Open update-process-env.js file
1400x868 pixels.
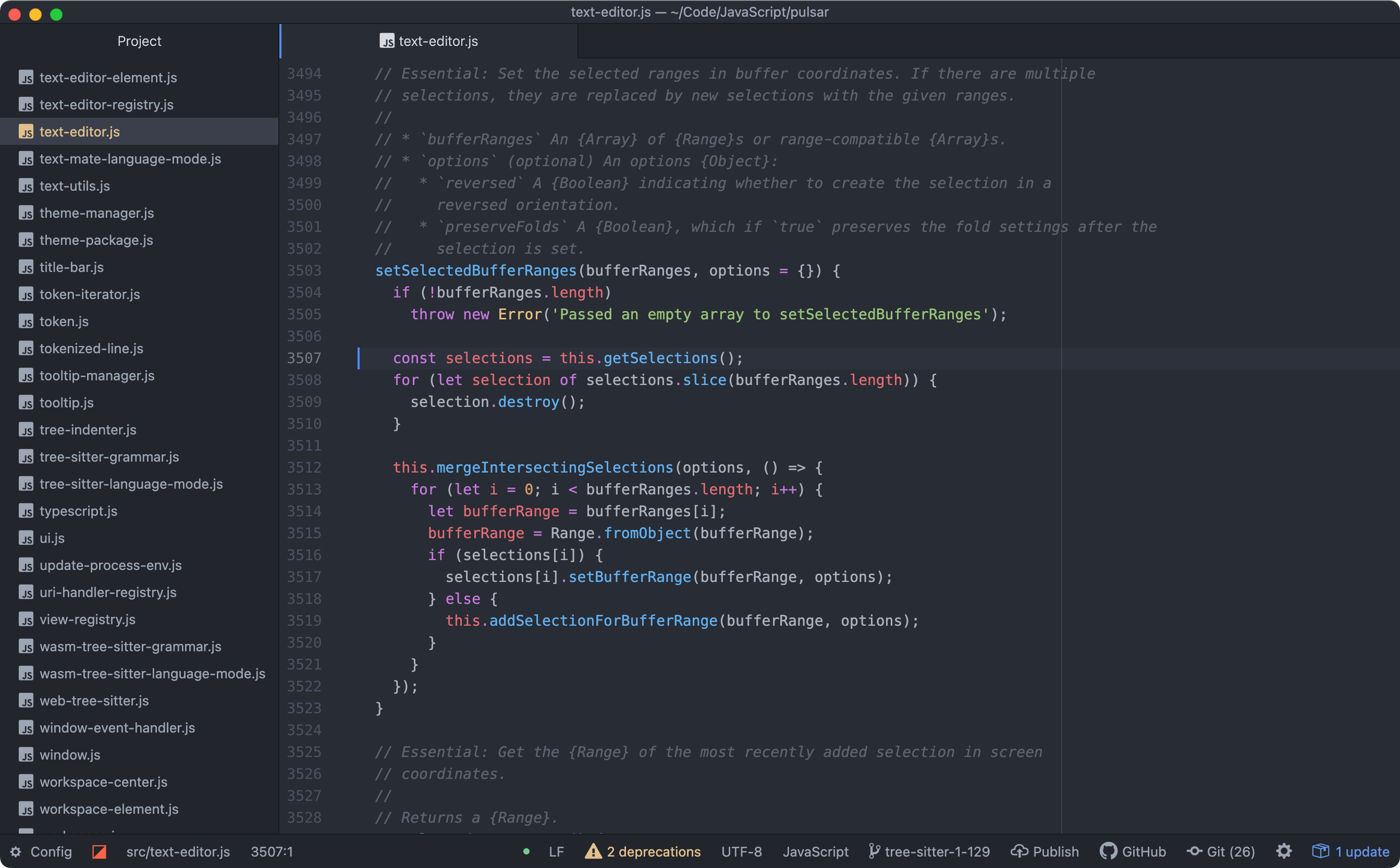point(110,565)
